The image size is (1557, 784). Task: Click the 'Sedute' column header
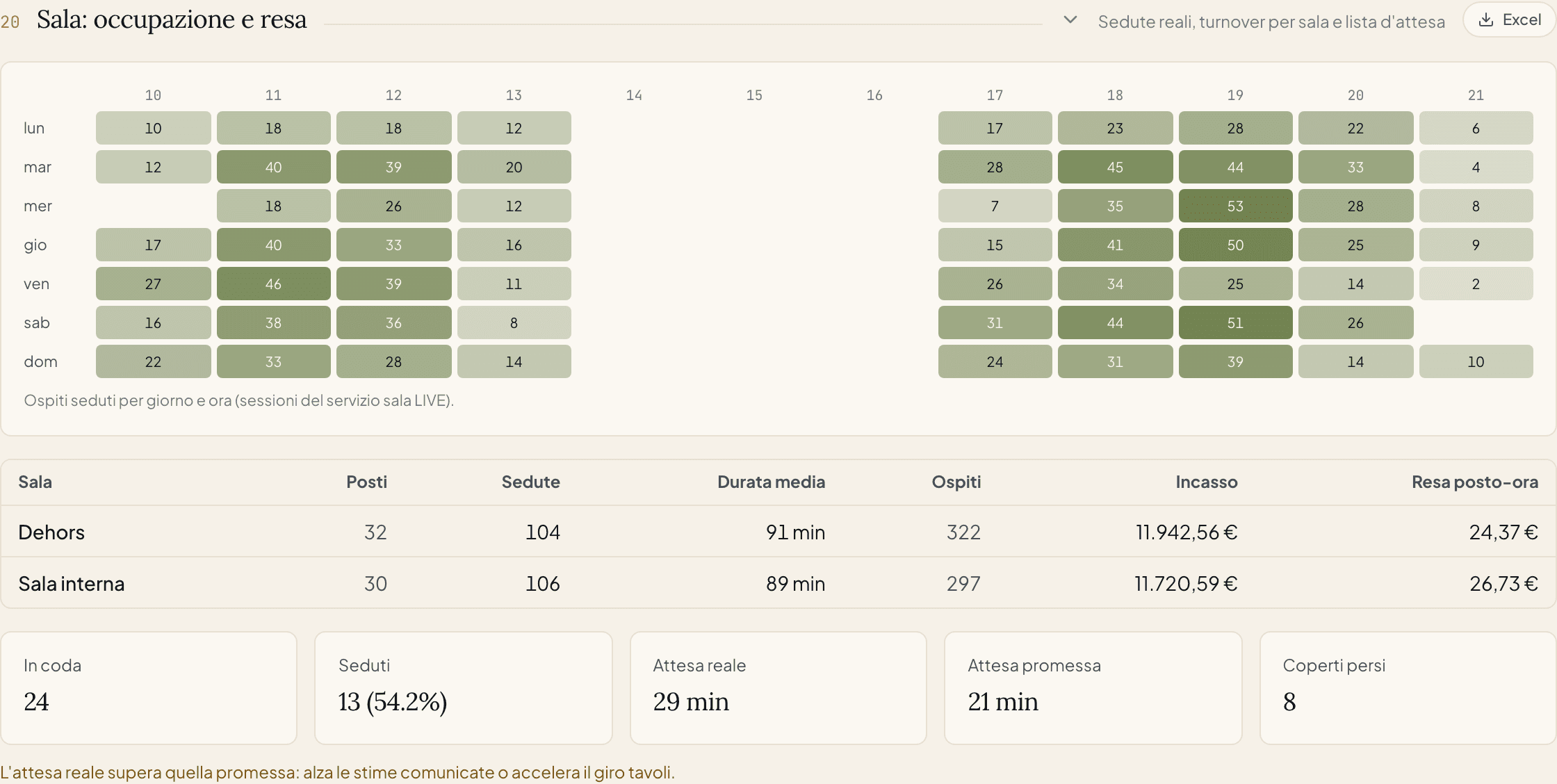(530, 482)
